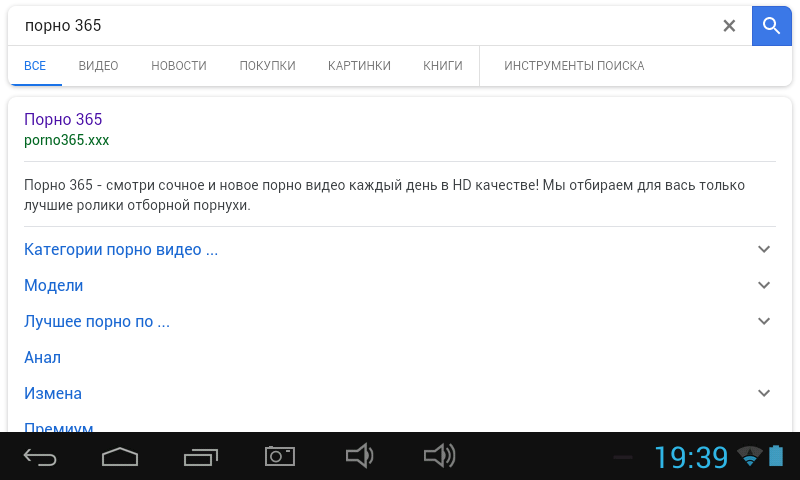Tap the green site URL text
Screen dimensions: 800x480
pyautogui.click(x=66, y=140)
